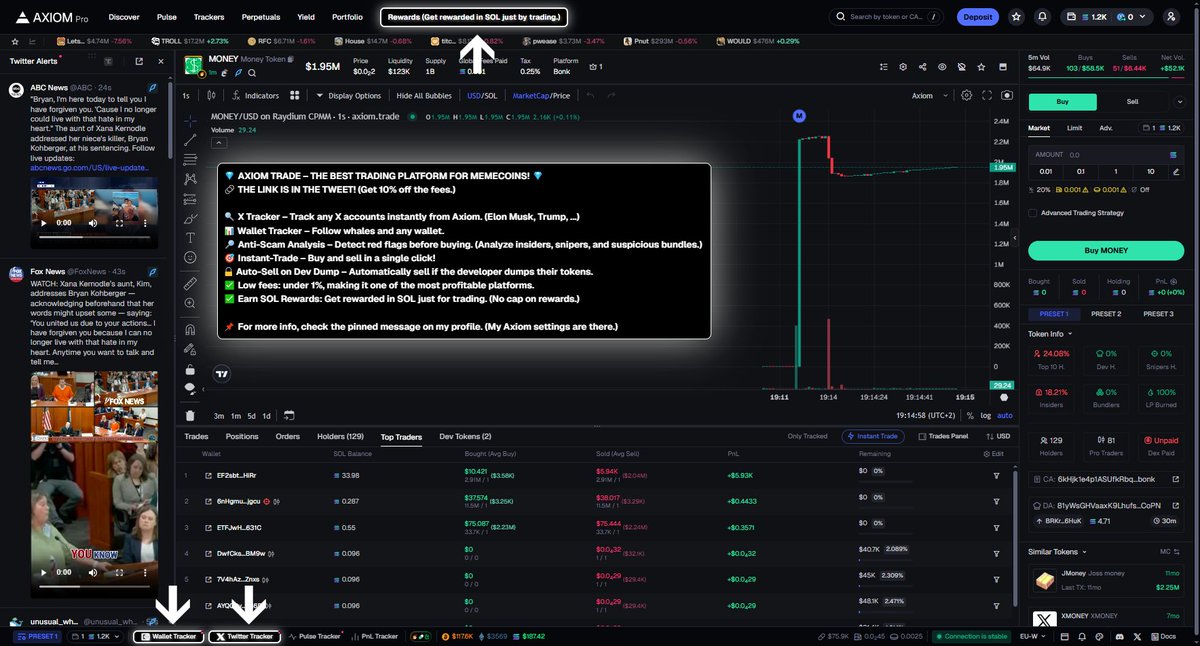Open Wallet Tracker in bottom bar
This screenshot has width=1200, height=646.
click(x=169, y=636)
